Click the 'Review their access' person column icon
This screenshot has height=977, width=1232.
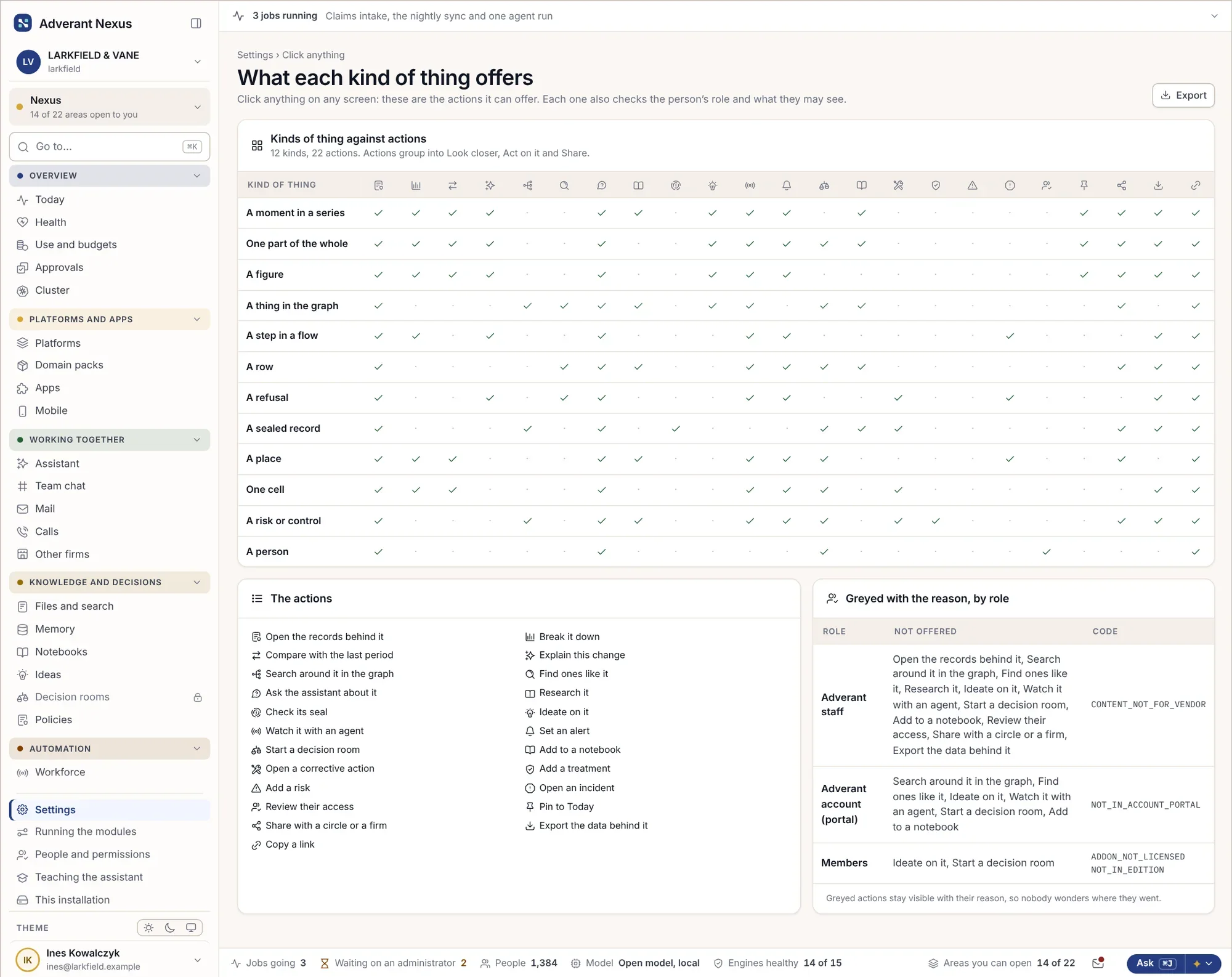pos(1047,185)
